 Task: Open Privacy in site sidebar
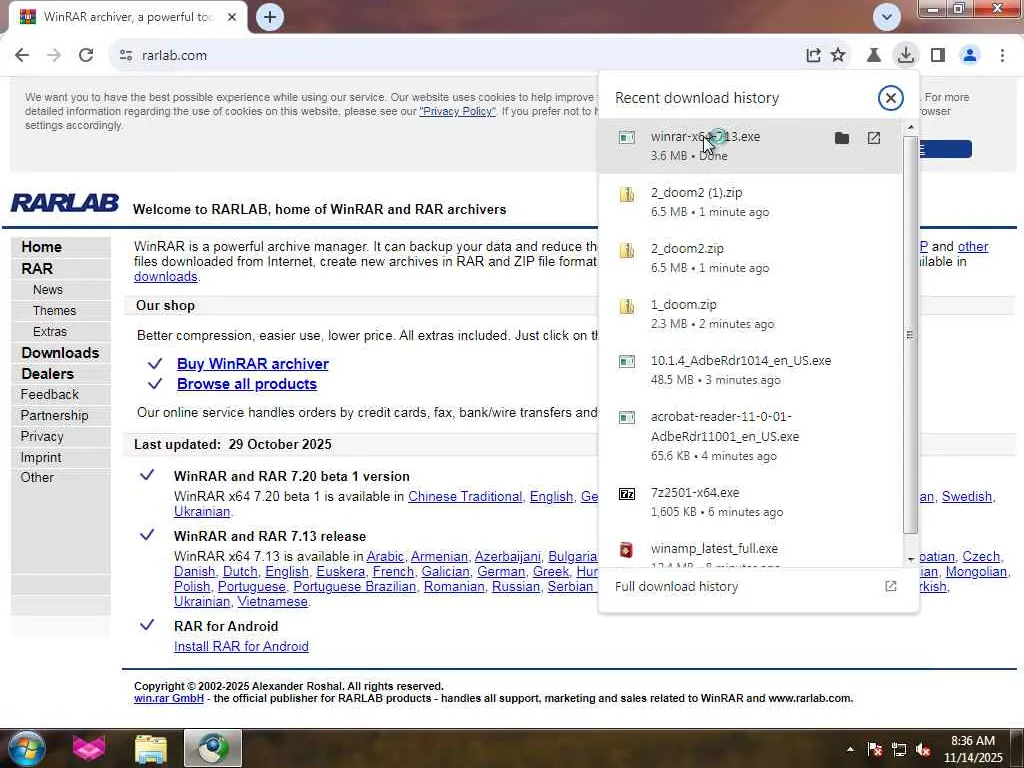click(42, 436)
